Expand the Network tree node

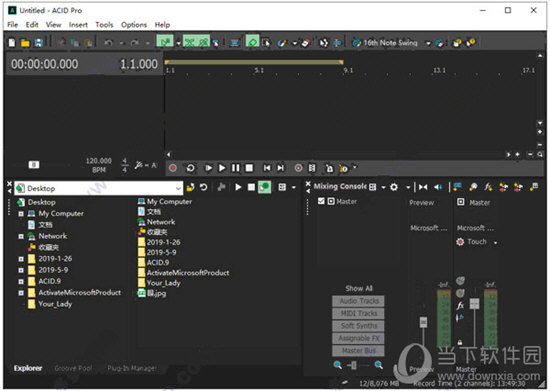click(21, 236)
